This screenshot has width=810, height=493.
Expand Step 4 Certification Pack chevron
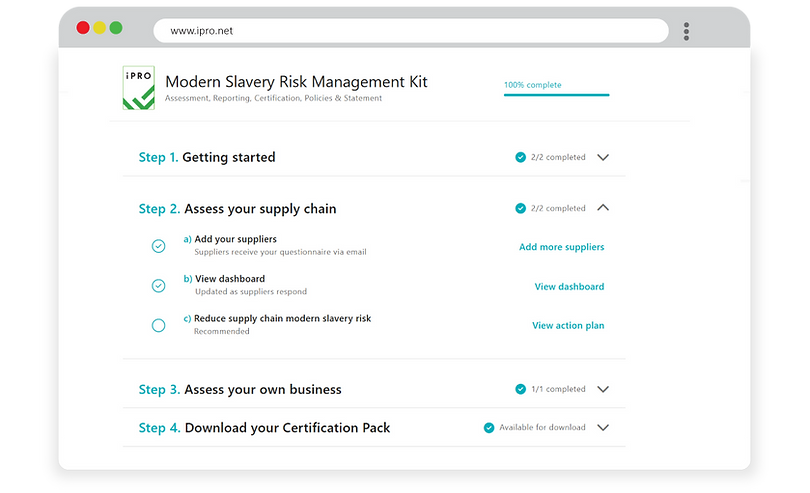tap(603, 427)
